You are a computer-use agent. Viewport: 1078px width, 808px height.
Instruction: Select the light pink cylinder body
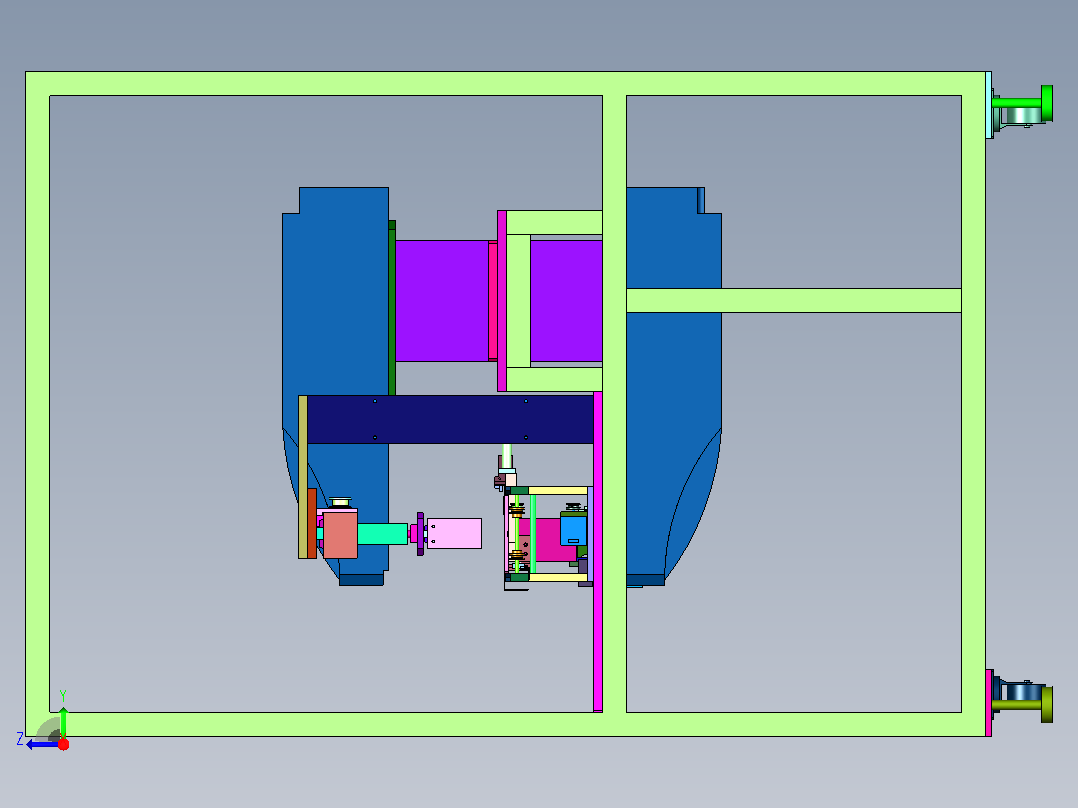click(454, 534)
